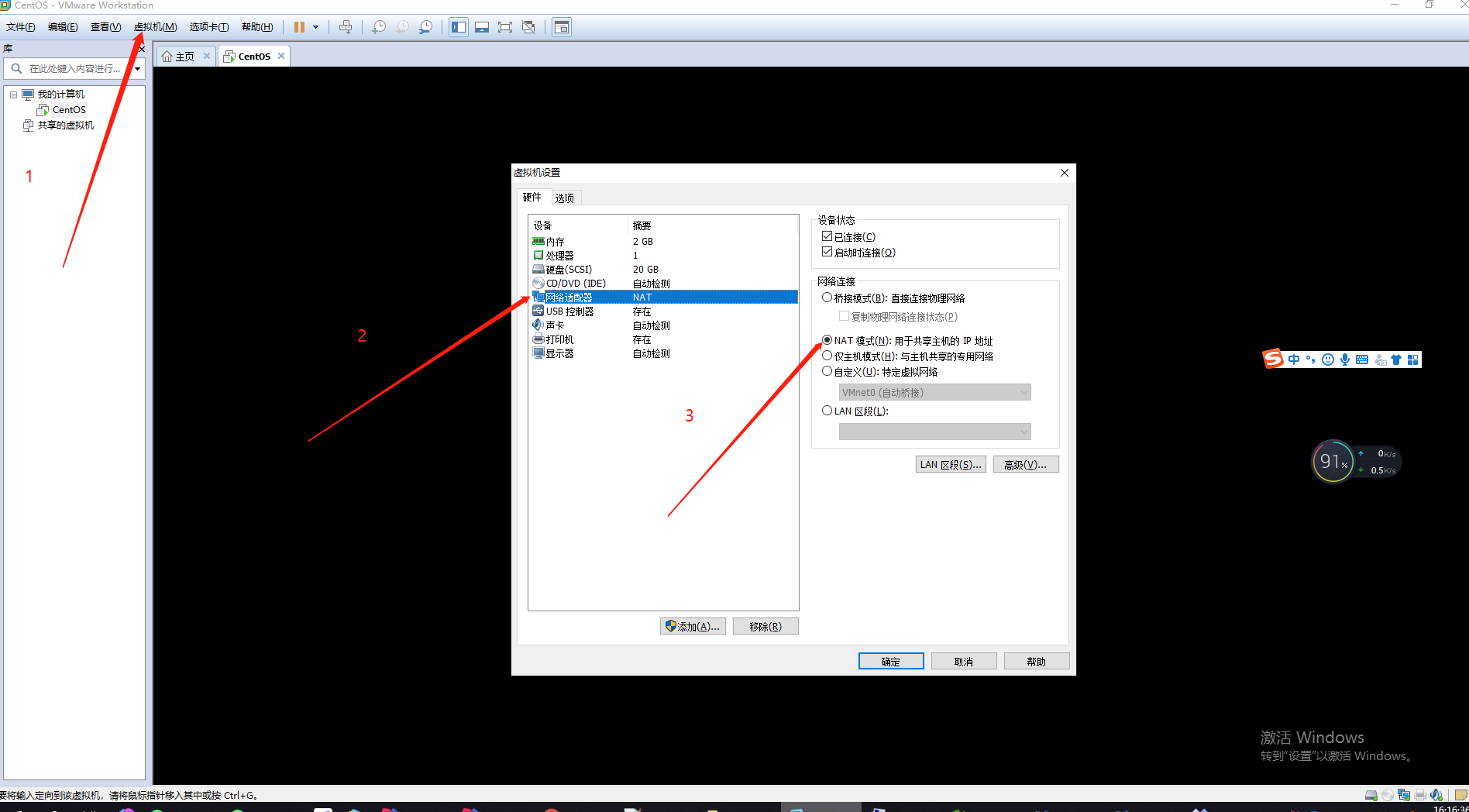The image size is (1469, 812).
Task: Open the 帮助(H) menu
Action: pyautogui.click(x=257, y=27)
